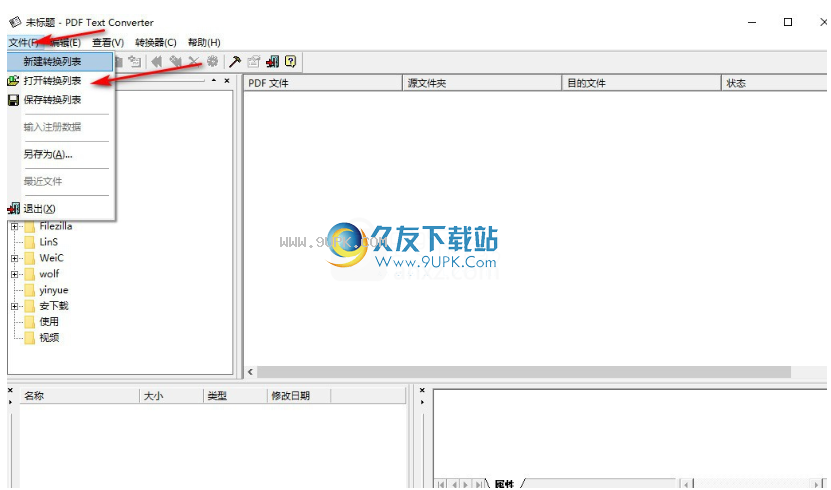This screenshot has width=831, height=490.
Task: Click the 安下载 folder icon
Action: [30, 306]
